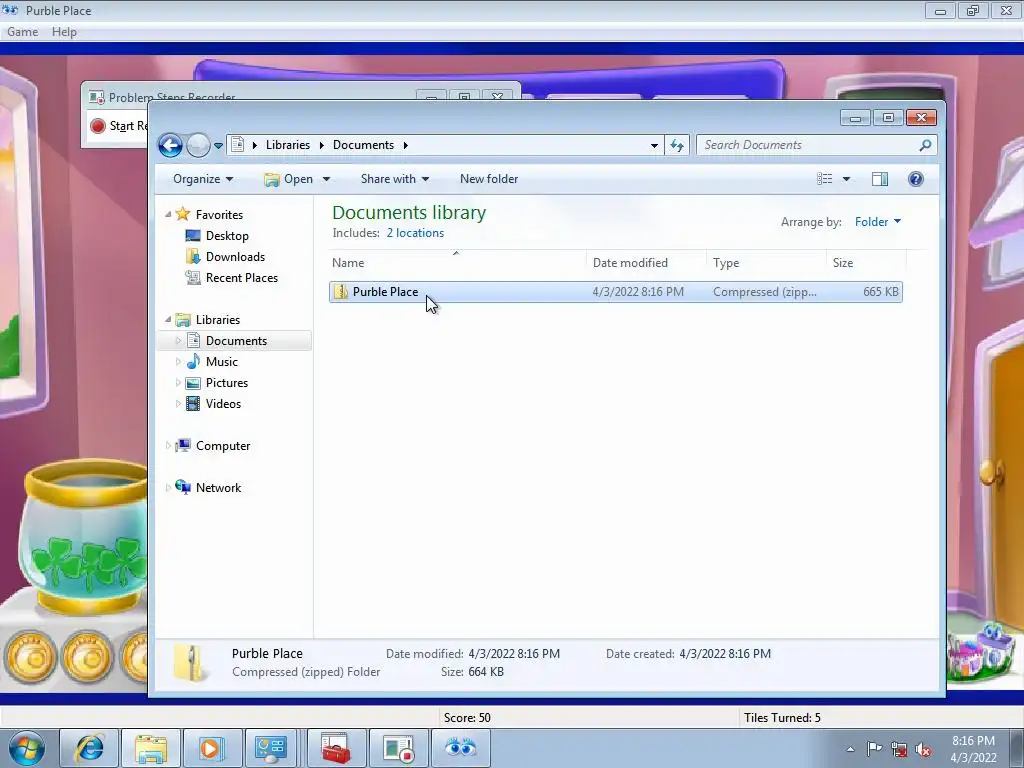Open the Game menu in Purble Place
This screenshot has width=1024, height=768.
[22, 32]
